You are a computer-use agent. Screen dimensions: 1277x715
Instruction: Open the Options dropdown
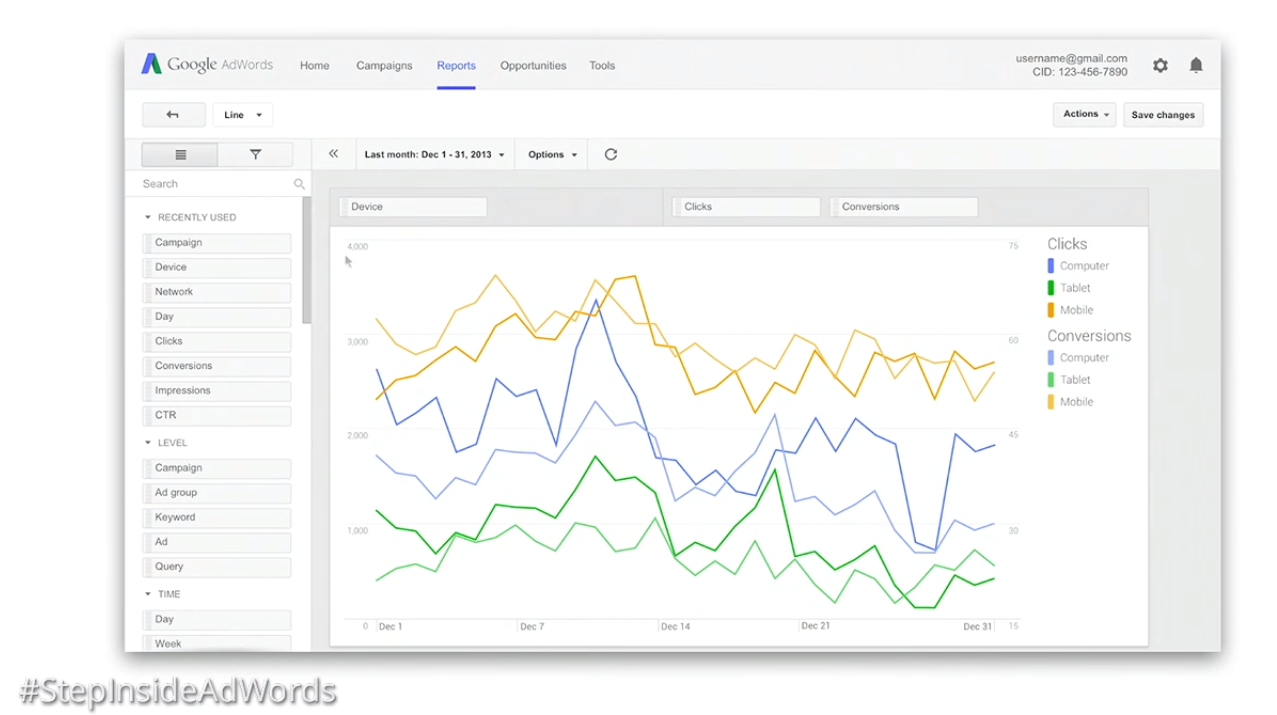click(x=553, y=155)
